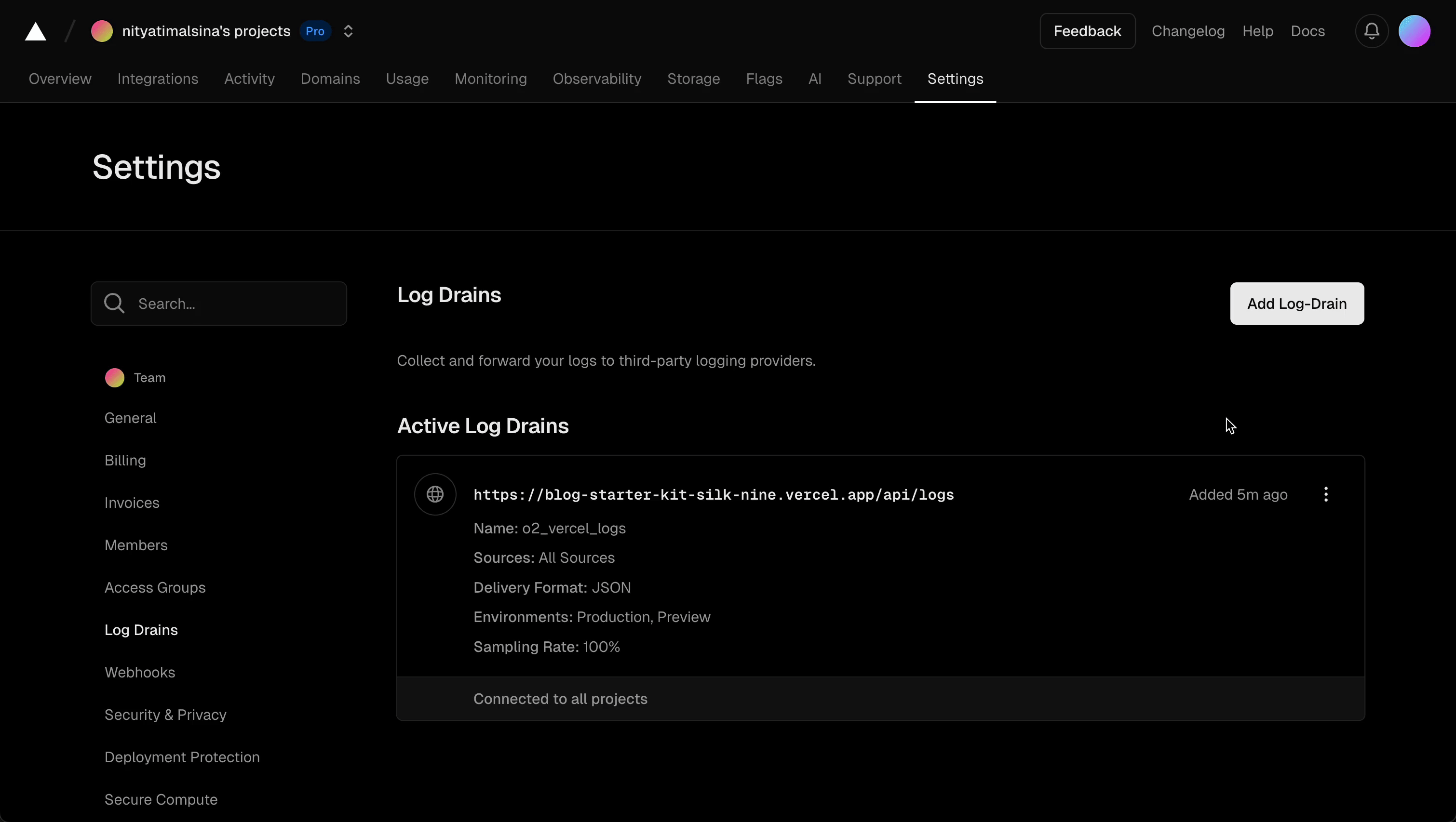
Task: Select the Flags tab
Action: [764, 79]
